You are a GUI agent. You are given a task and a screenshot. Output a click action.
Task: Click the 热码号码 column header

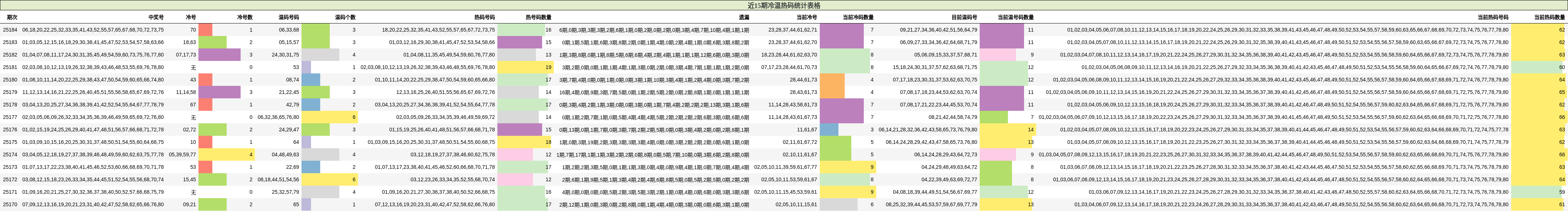(x=485, y=17)
